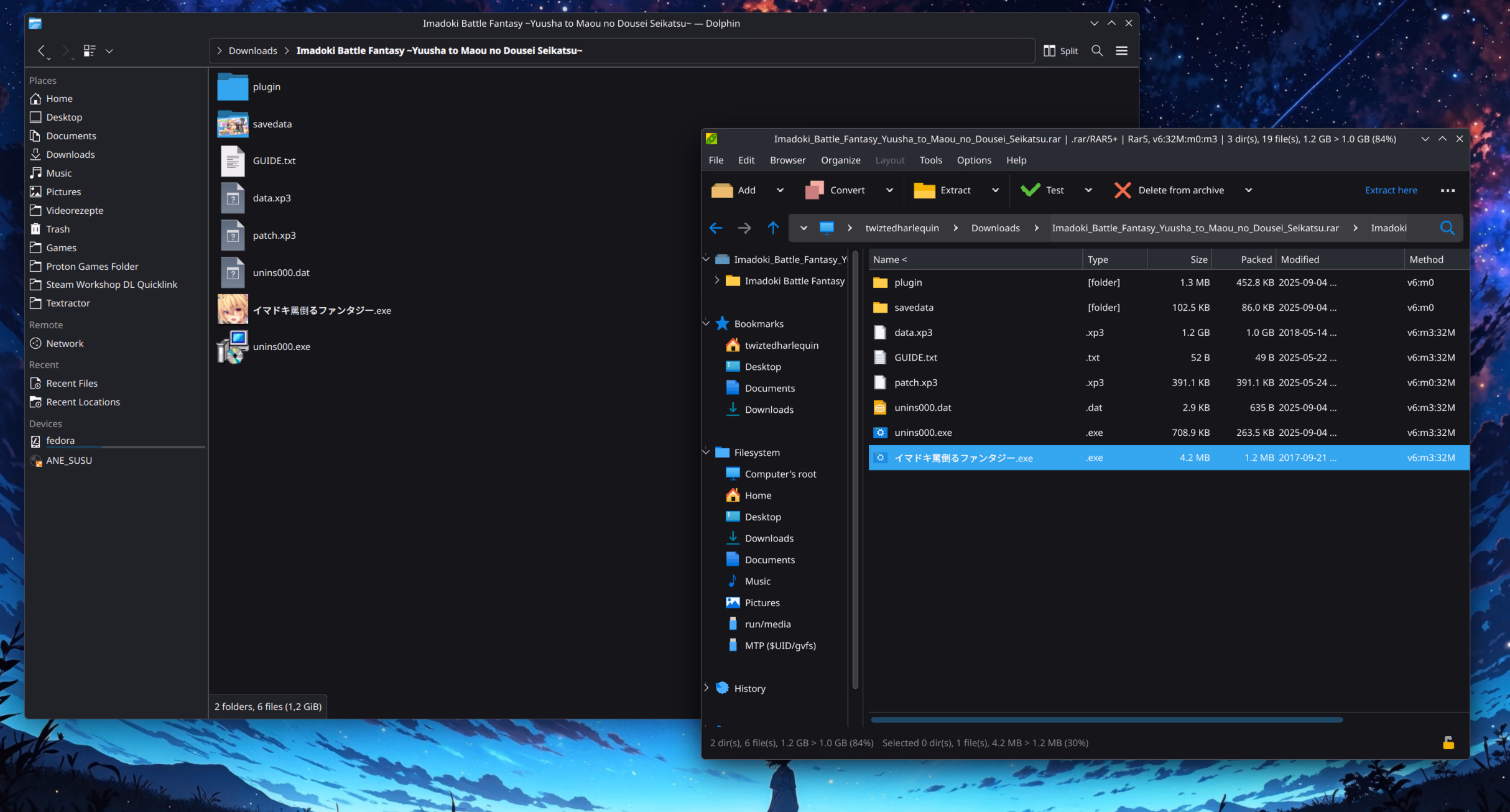This screenshot has width=1510, height=812.
Task: Click the padlock icon in status bar
Action: [x=1448, y=743]
